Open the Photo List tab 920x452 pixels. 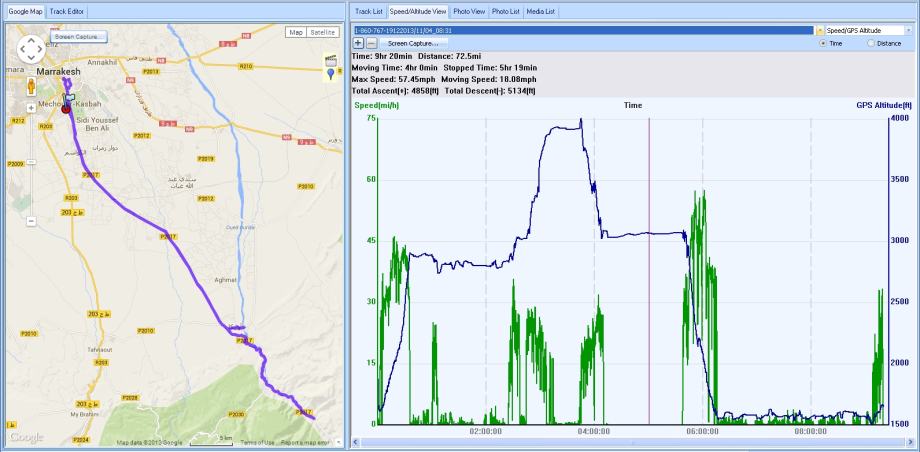505,11
